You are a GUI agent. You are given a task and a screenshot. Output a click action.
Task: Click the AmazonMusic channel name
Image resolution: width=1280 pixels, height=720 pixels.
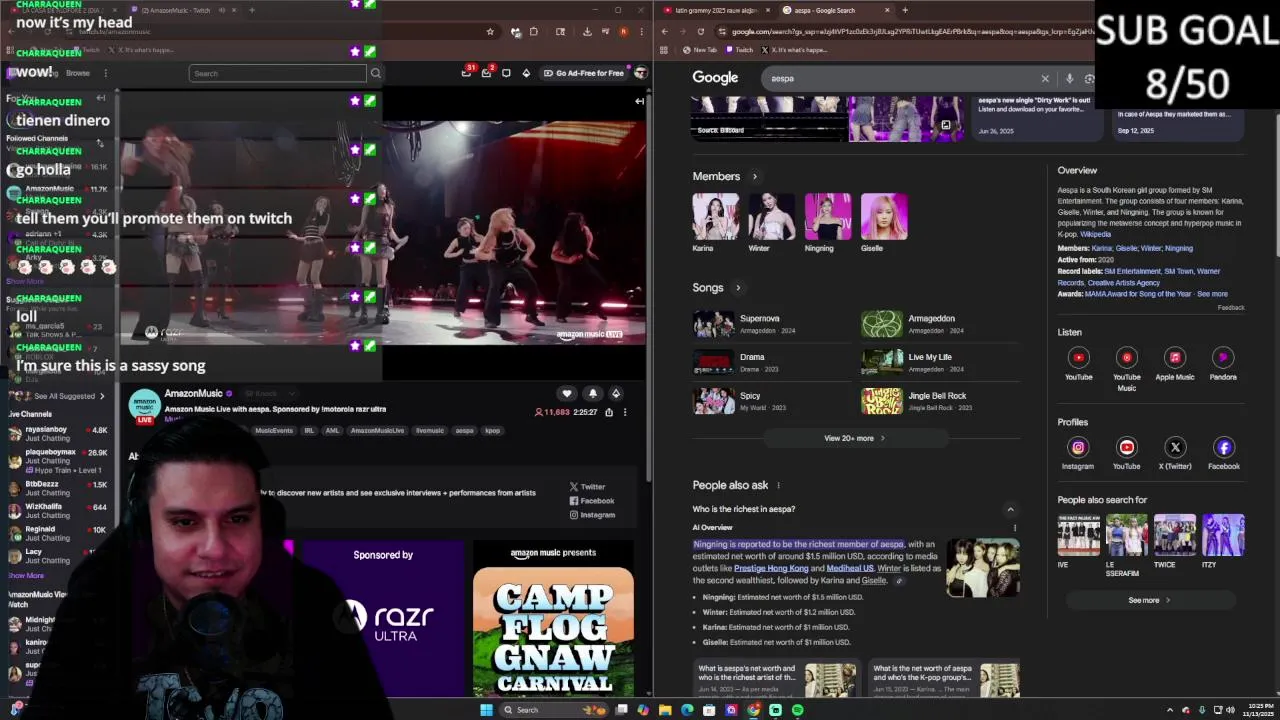click(193, 394)
